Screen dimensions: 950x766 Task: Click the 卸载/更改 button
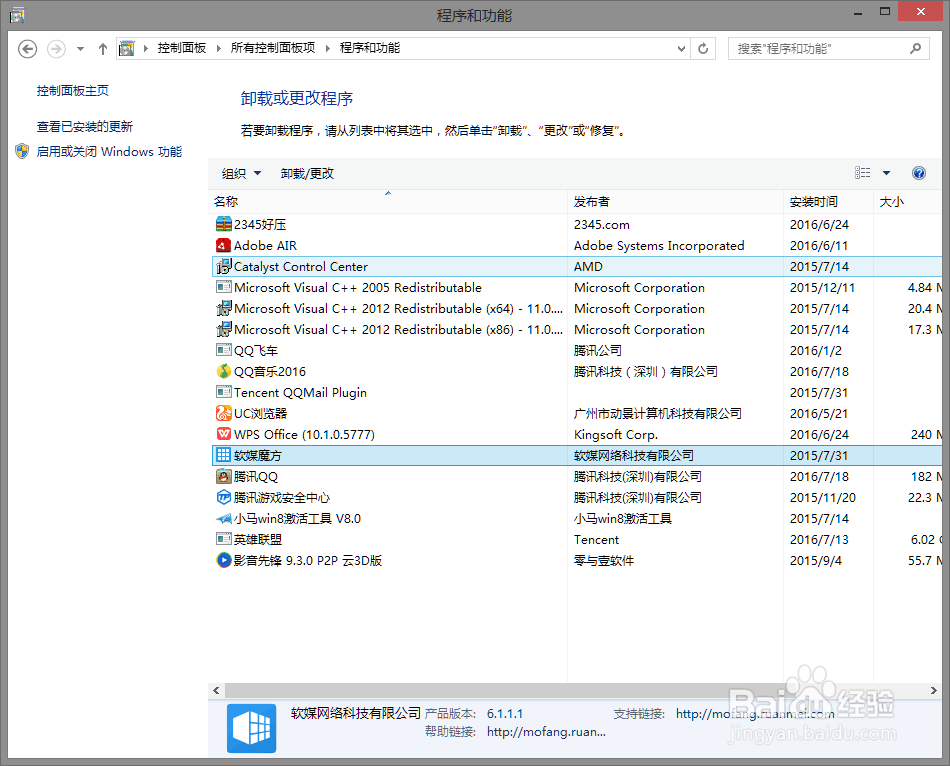307,173
